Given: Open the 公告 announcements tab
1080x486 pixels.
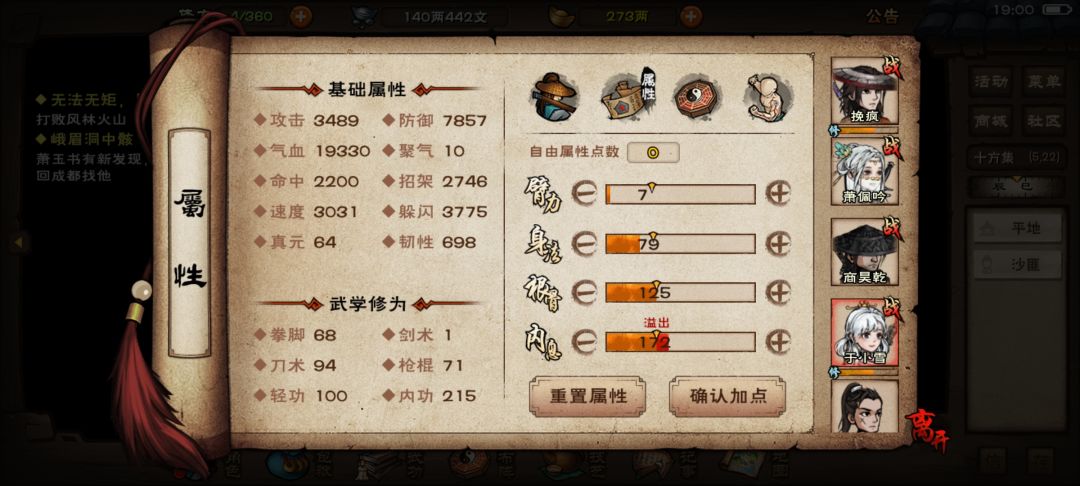Looking at the screenshot, I should coord(883,17).
